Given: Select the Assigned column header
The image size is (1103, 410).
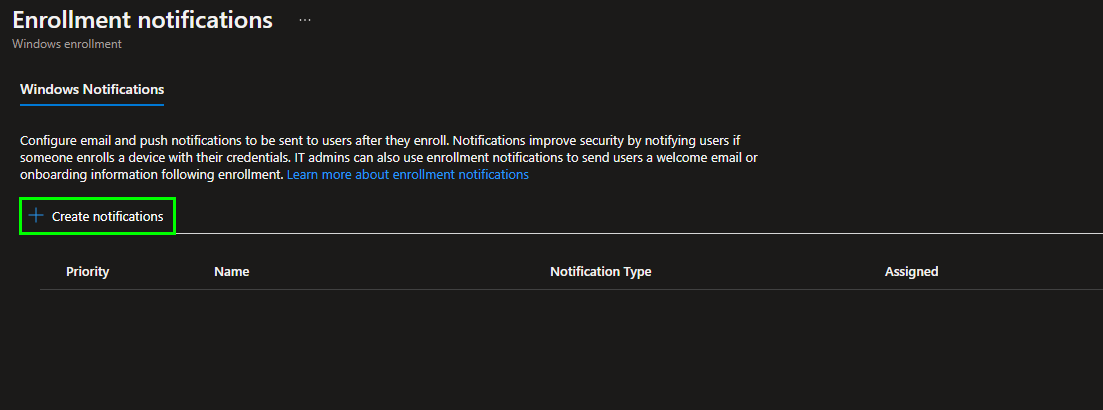Looking at the screenshot, I should pyautogui.click(x=911, y=272).
